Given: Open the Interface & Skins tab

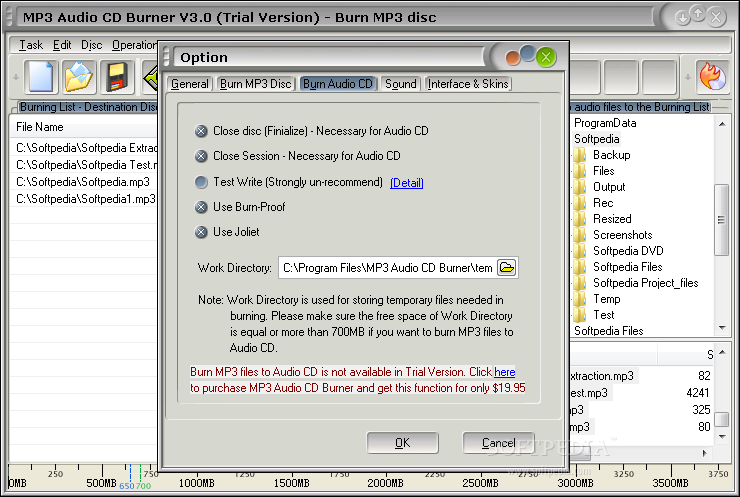Looking at the screenshot, I should click(x=468, y=84).
